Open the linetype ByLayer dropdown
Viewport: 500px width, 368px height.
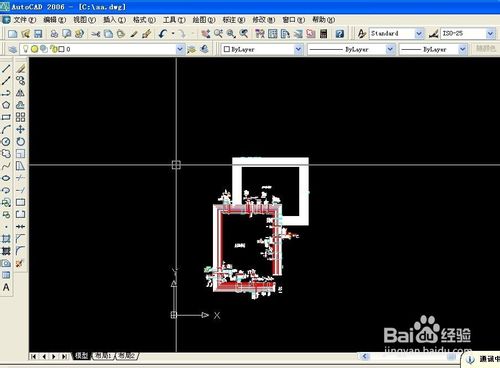[x=390, y=49]
